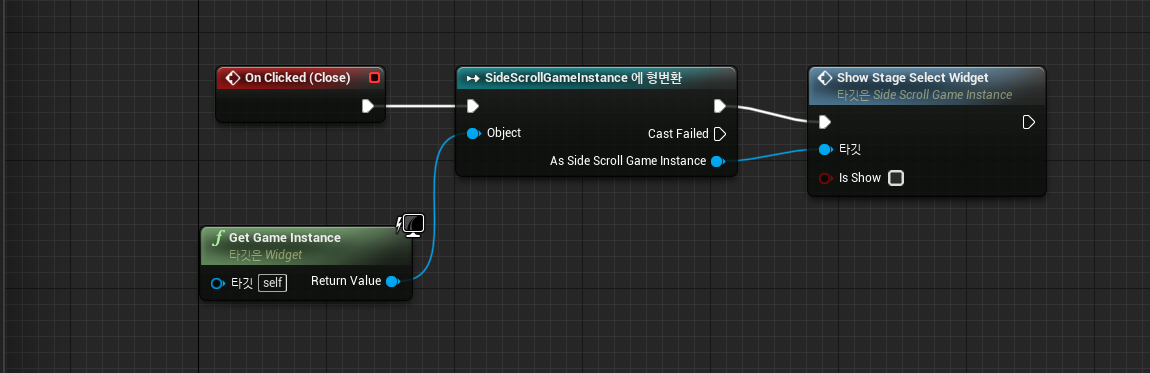
Task: Click the self value box on Get Game Instance
Action: coord(272,283)
